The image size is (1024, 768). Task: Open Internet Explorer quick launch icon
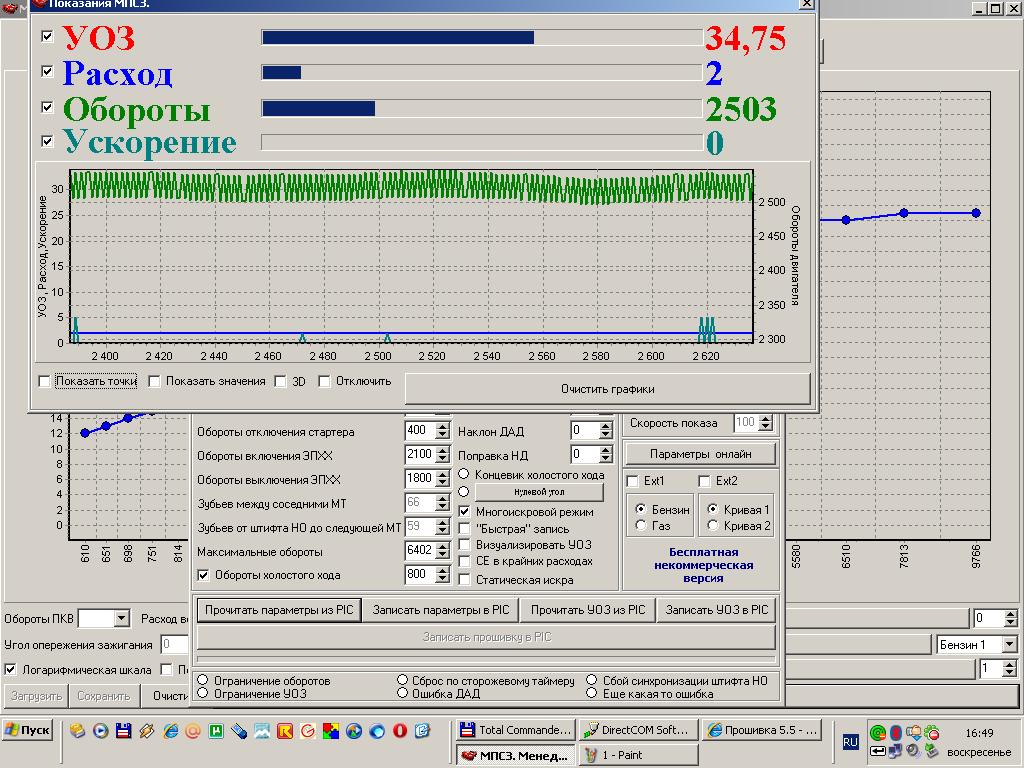170,731
